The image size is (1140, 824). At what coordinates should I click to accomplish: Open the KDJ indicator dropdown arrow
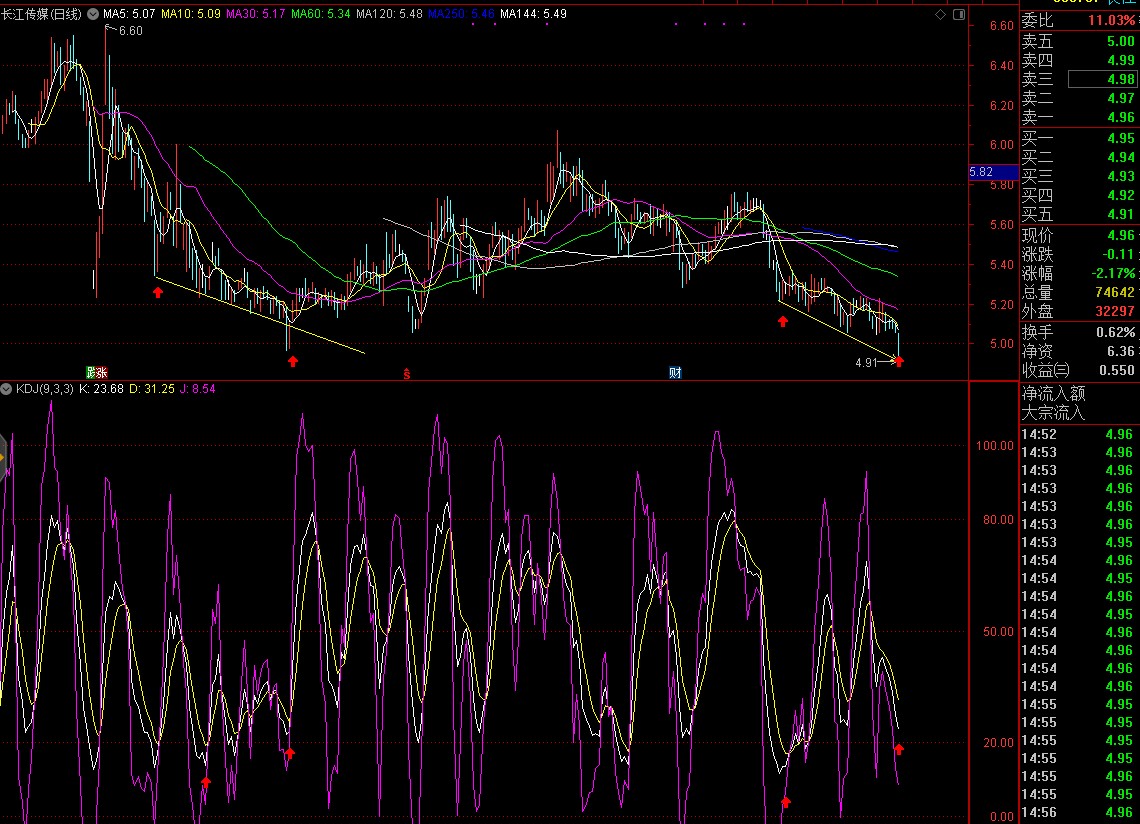pyautogui.click(x=6, y=388)
